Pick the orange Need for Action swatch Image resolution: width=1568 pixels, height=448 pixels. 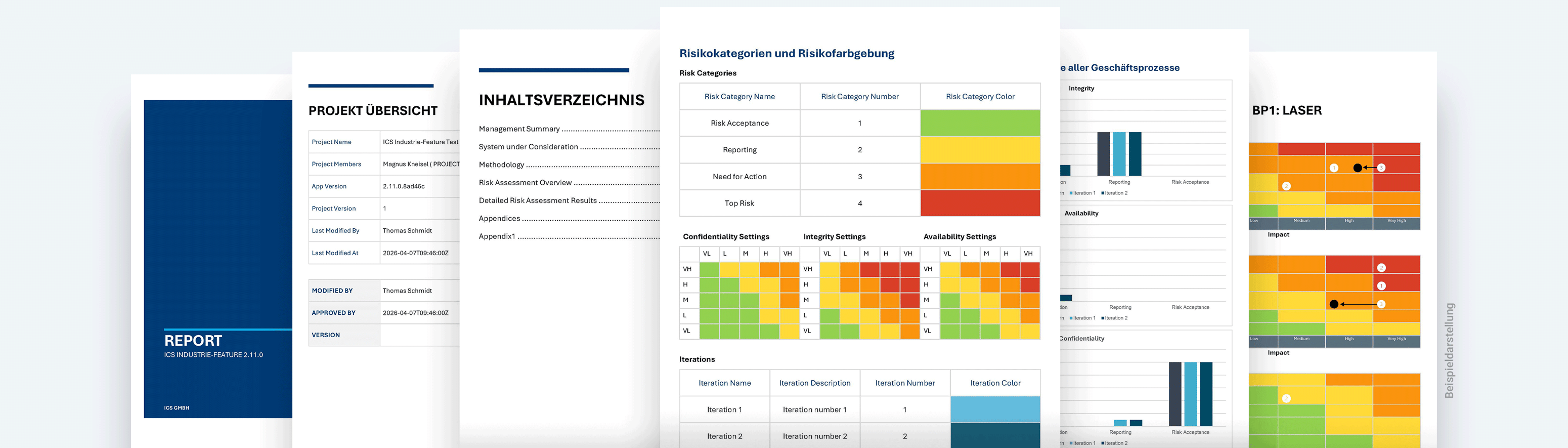(980, 177)
